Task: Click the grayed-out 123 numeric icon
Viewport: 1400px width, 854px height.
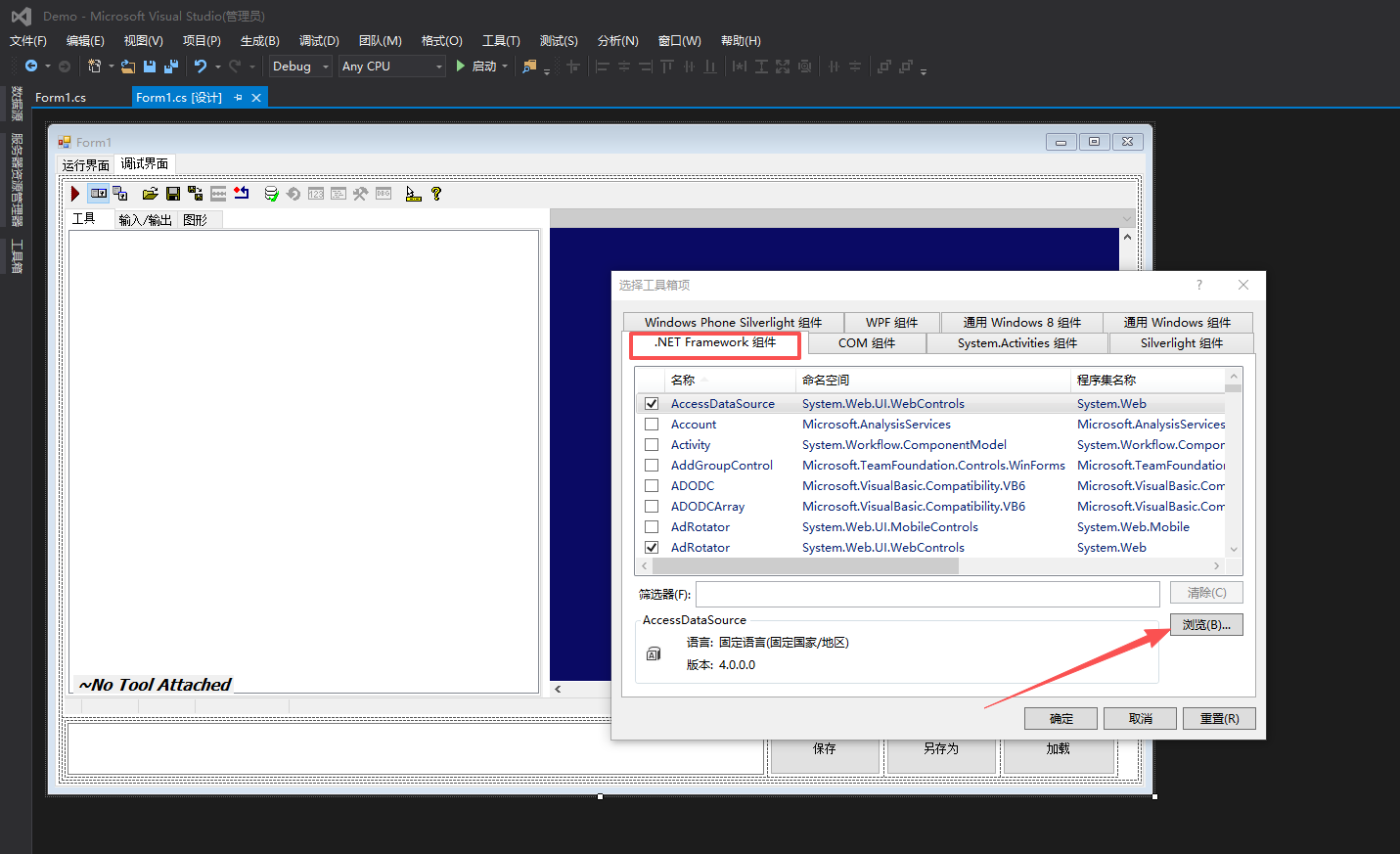Action: 316,194
